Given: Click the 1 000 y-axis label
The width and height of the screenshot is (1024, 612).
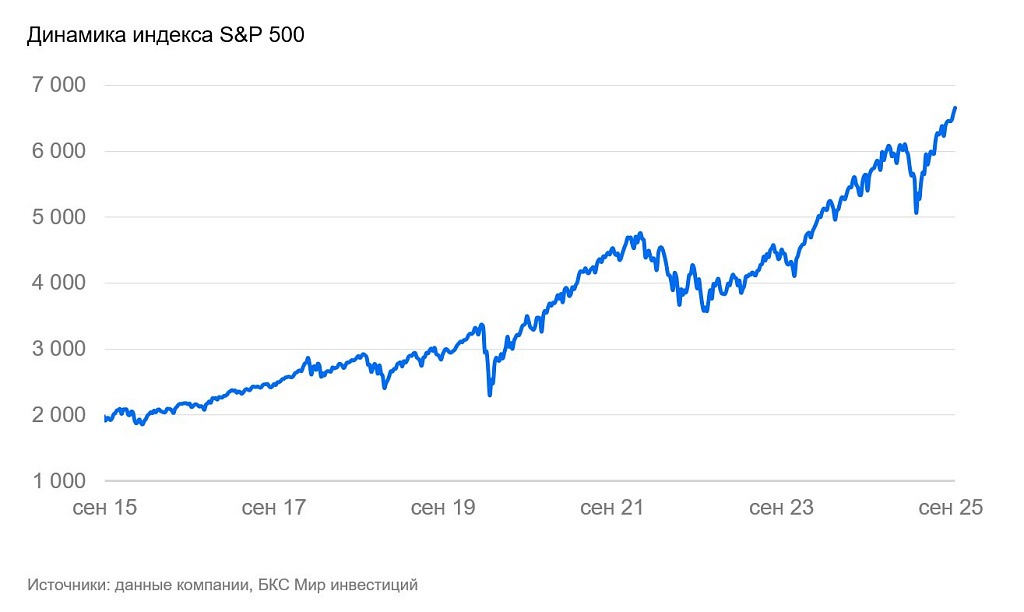Looking at the screenshot, I should tap(59, 481).
